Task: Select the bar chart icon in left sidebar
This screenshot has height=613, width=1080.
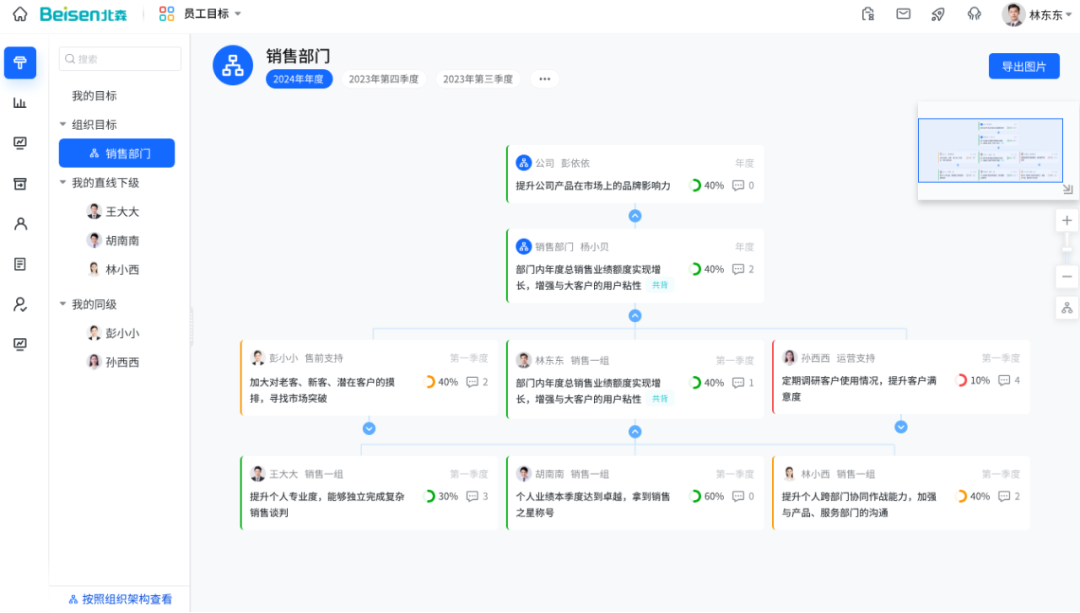Action: pos(20,102)
